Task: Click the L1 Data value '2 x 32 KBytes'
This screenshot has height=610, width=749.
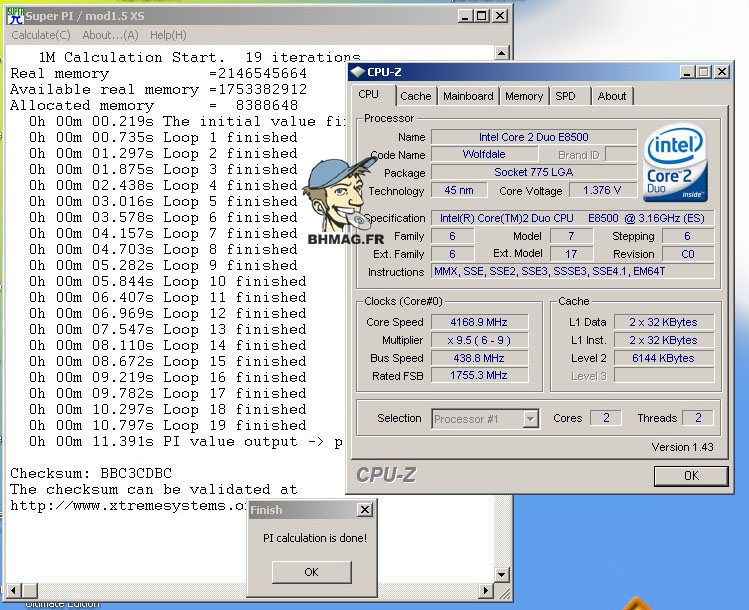Action: pyautogui.click(x=663, y=322)
